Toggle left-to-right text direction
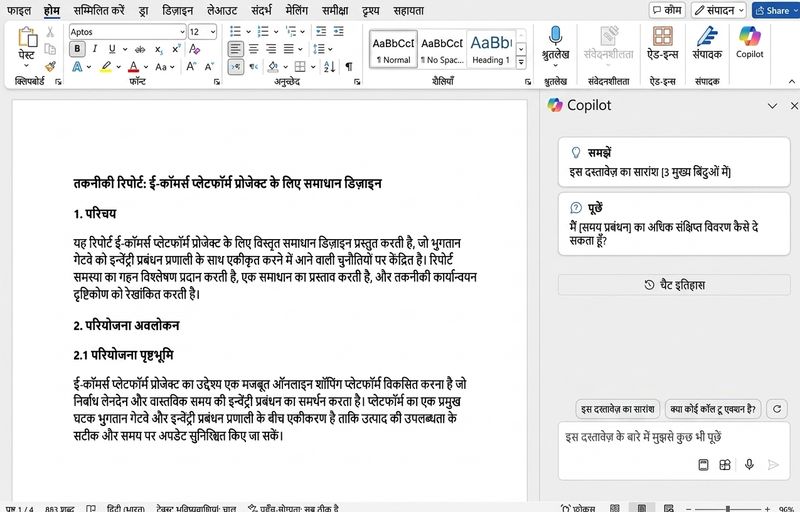Image resolution: width=800 pixels, height=512 pixels. tap(235, 66)
